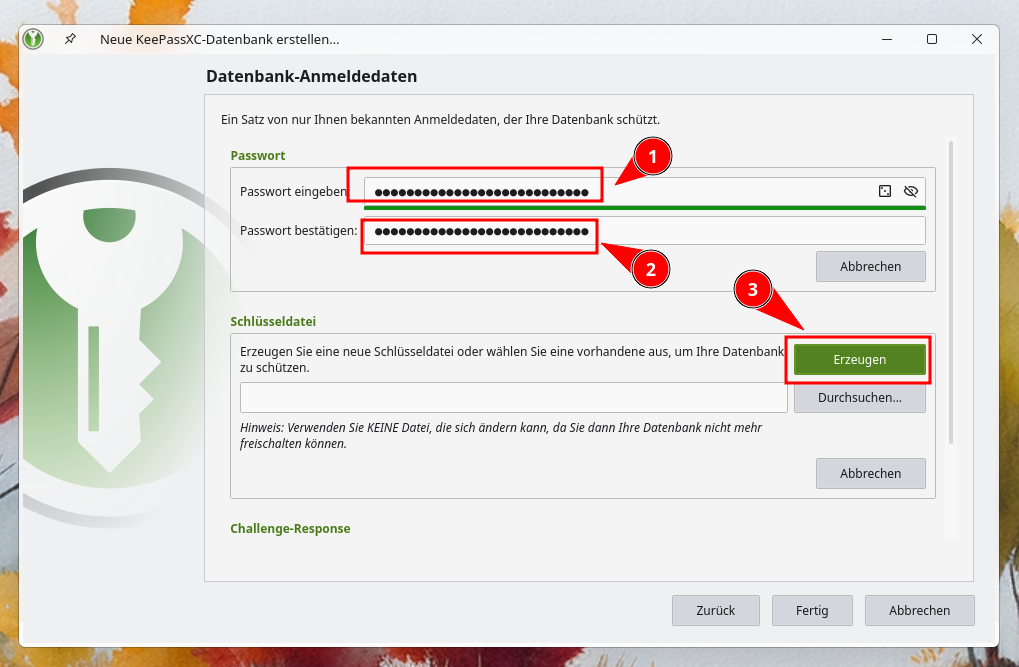1019x667 pixels.
Task: Click the Hinweis note text
Action: pos(500,436)
